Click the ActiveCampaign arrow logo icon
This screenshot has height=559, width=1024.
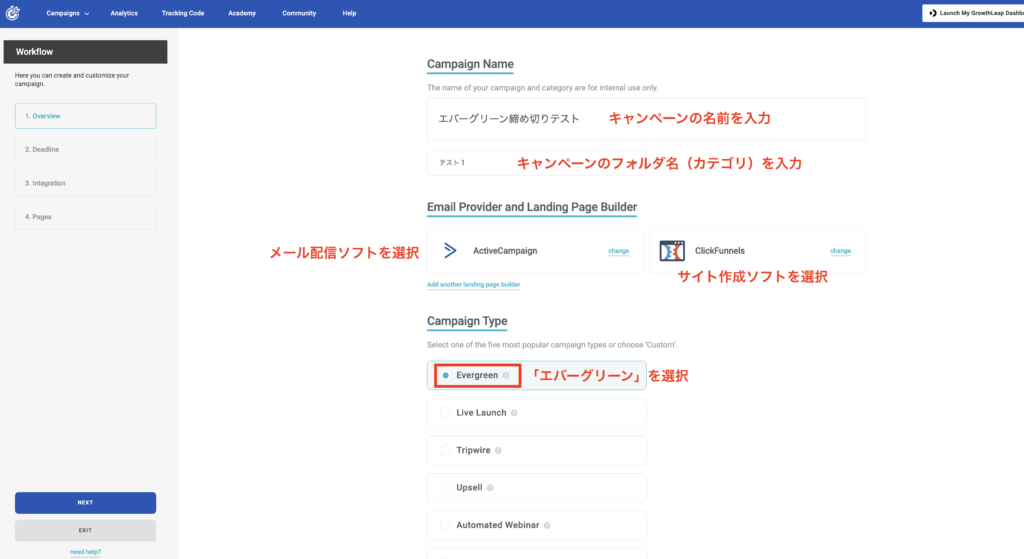[450, 251]
